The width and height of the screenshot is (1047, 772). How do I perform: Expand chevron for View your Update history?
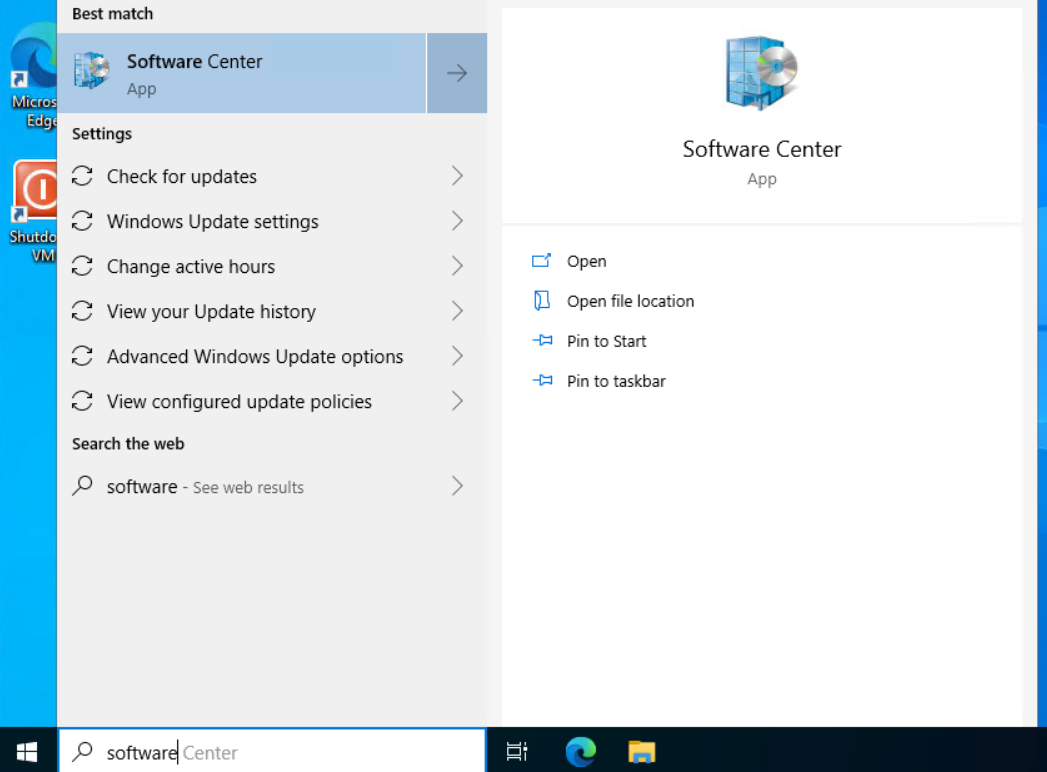[457, 311]
